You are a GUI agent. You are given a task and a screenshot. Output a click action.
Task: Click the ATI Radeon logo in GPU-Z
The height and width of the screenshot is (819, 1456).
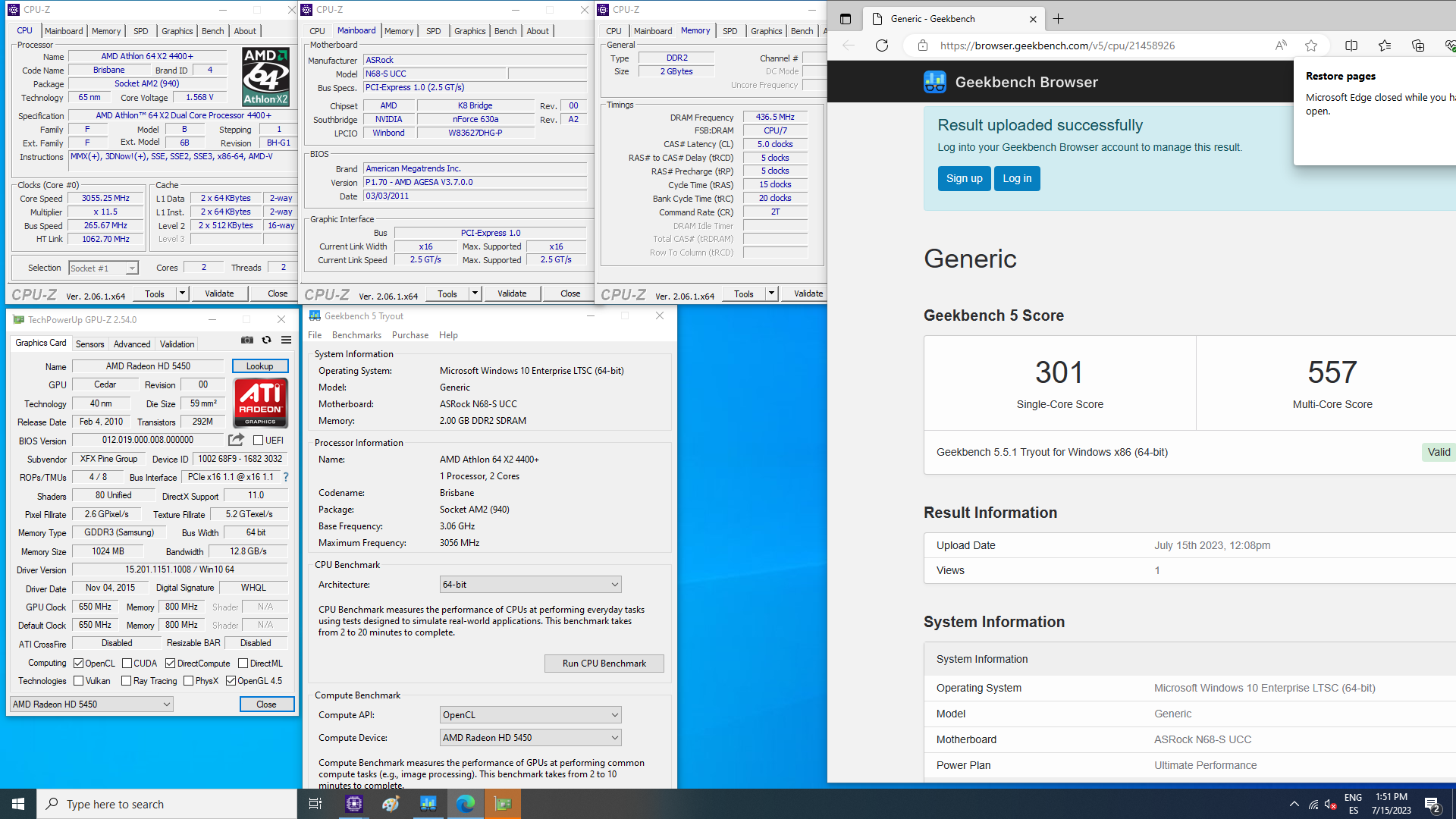[x=261, y=403]
